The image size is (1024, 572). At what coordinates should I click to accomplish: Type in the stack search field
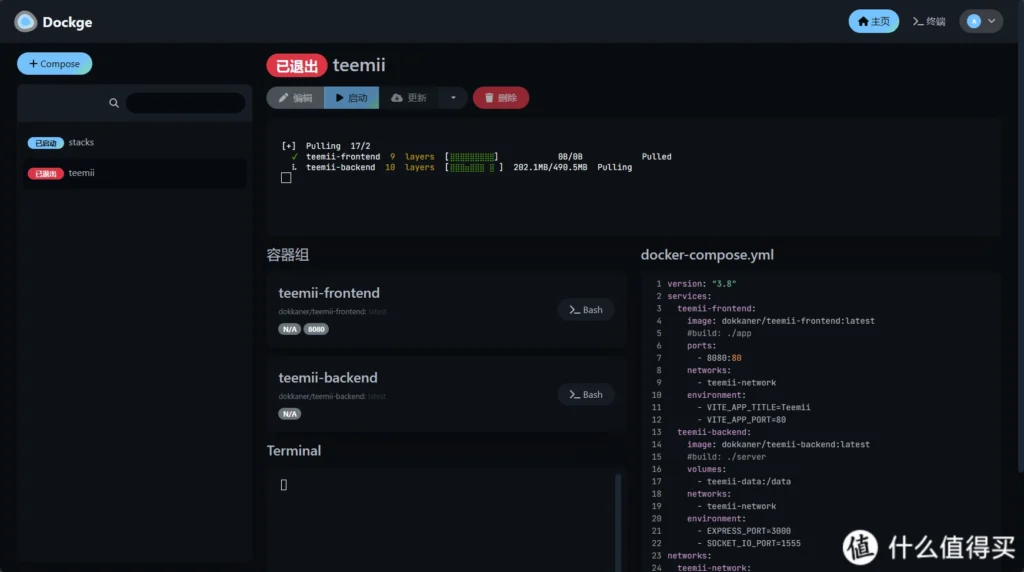click(x=185, y=103)
